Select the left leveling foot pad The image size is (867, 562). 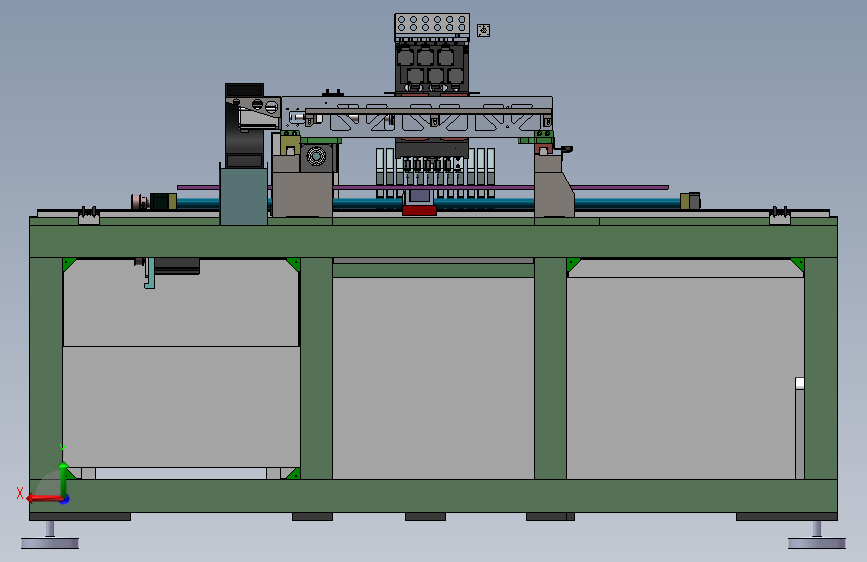coord(50,543)
